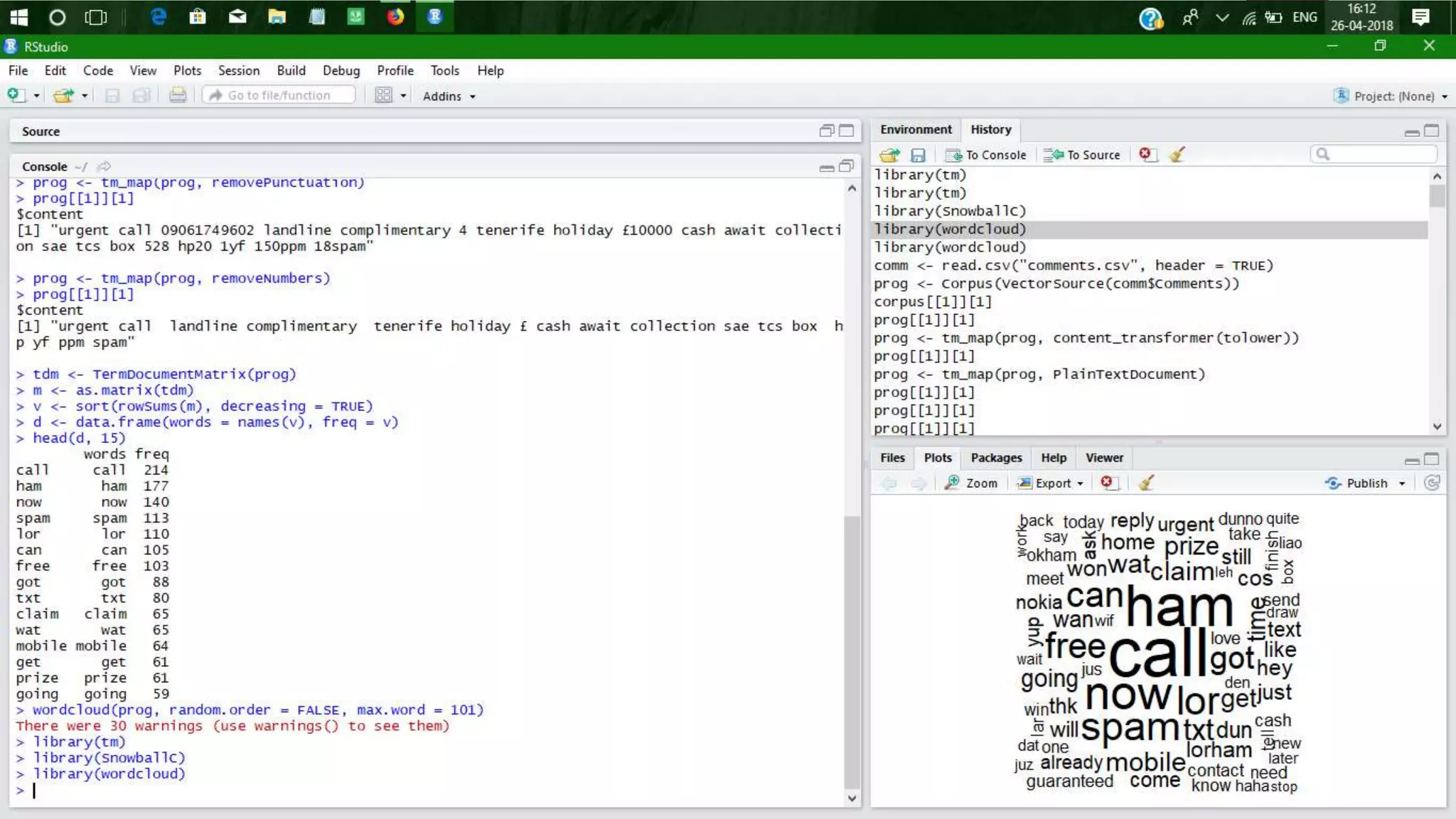The width and height of the screenshot is (1456, 819).
Task: Click the open file folder icon
Action: tap(64, 95)
